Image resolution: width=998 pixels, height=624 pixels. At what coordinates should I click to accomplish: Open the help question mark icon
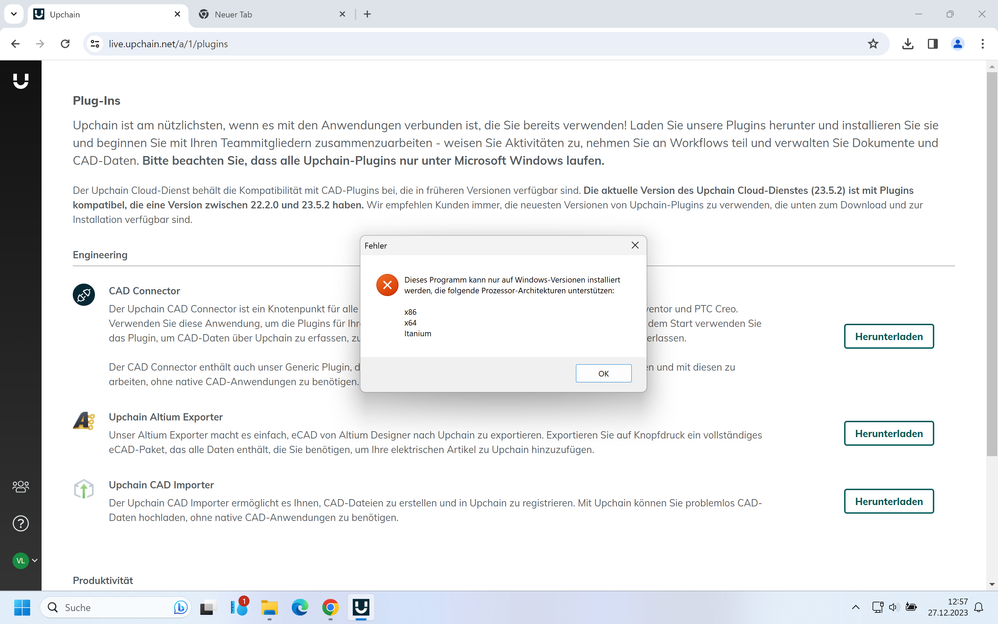click(x=20, y=523)
